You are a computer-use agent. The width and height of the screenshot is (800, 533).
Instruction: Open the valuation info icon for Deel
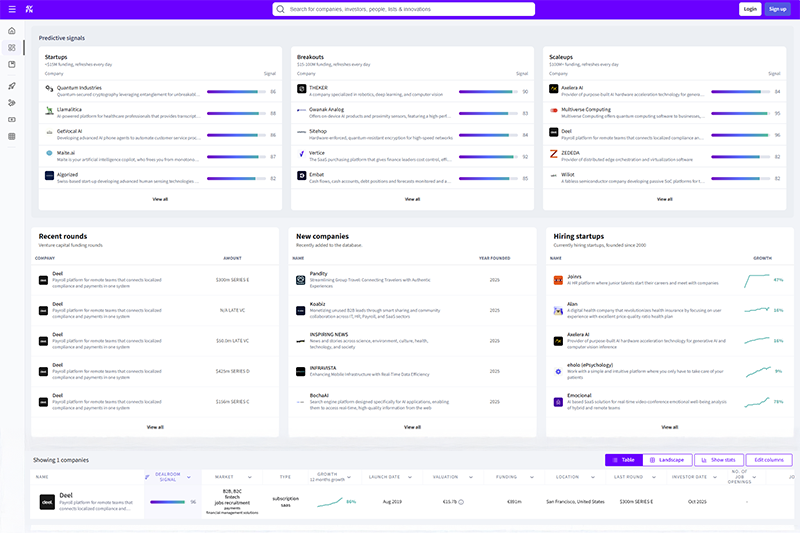[461, 502]
